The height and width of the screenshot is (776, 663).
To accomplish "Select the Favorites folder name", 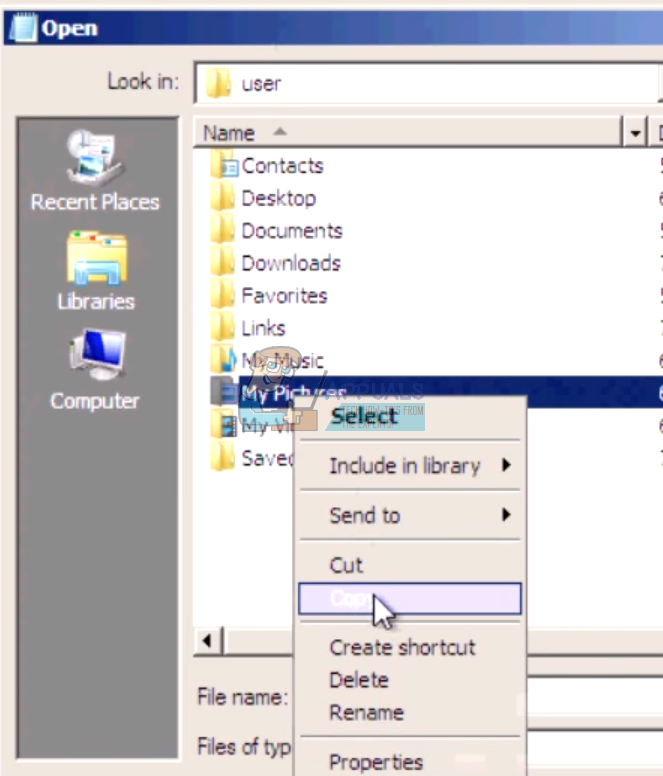I will (x=284, y=296).
